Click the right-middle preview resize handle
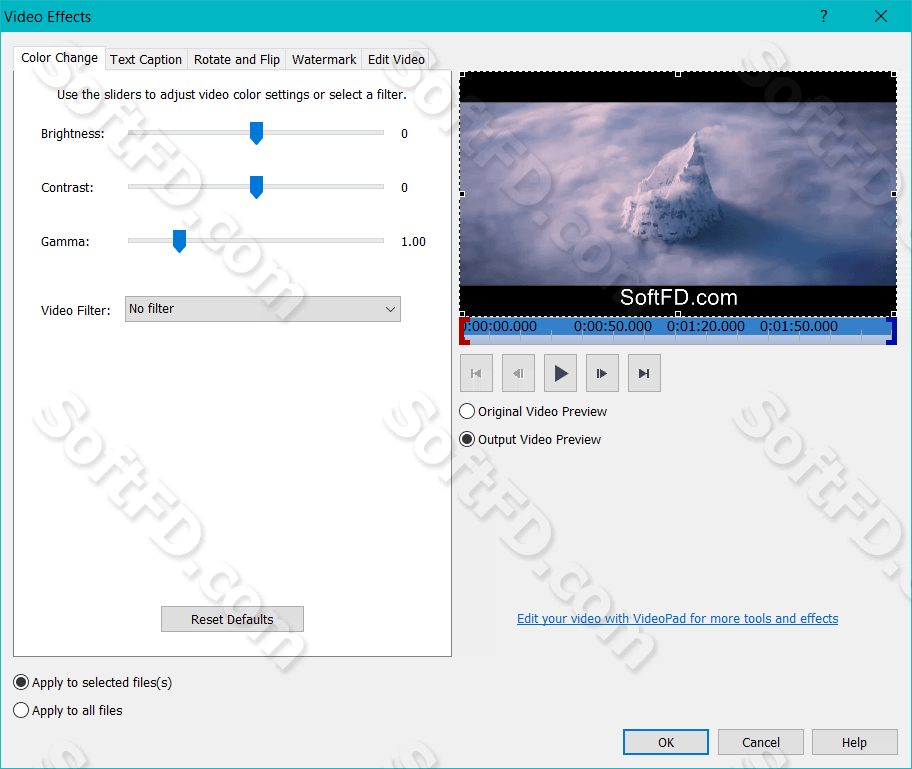912x769 pixels. click(x=894, y=194)
